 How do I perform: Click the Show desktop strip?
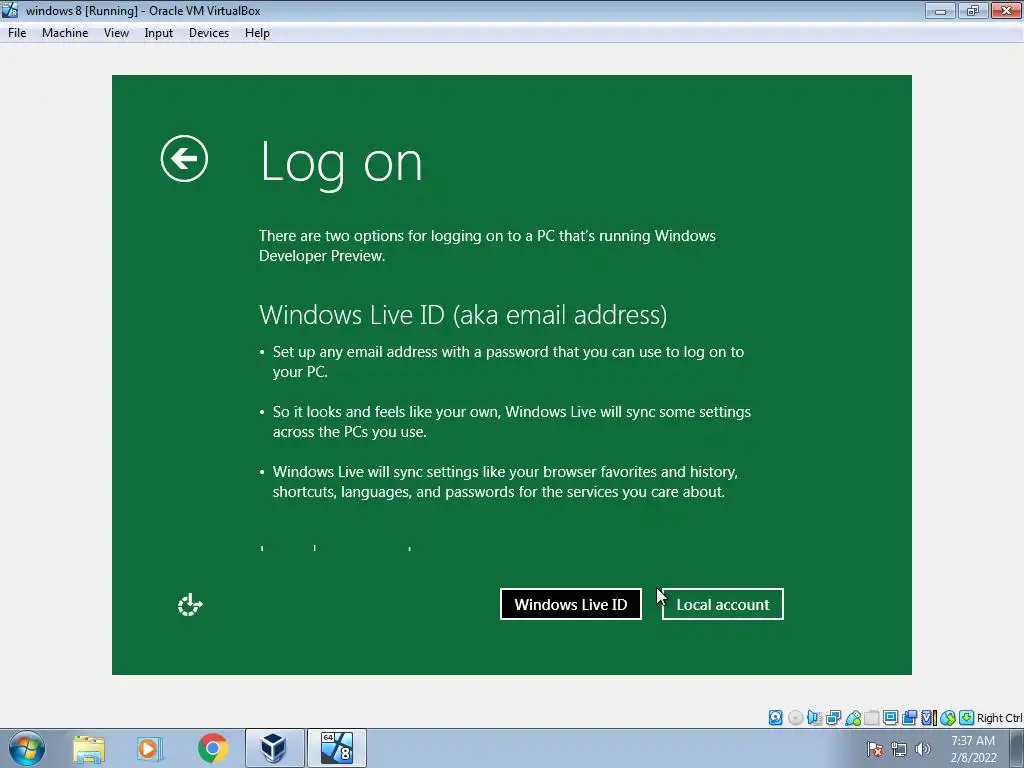click(x=1017, y=748)
